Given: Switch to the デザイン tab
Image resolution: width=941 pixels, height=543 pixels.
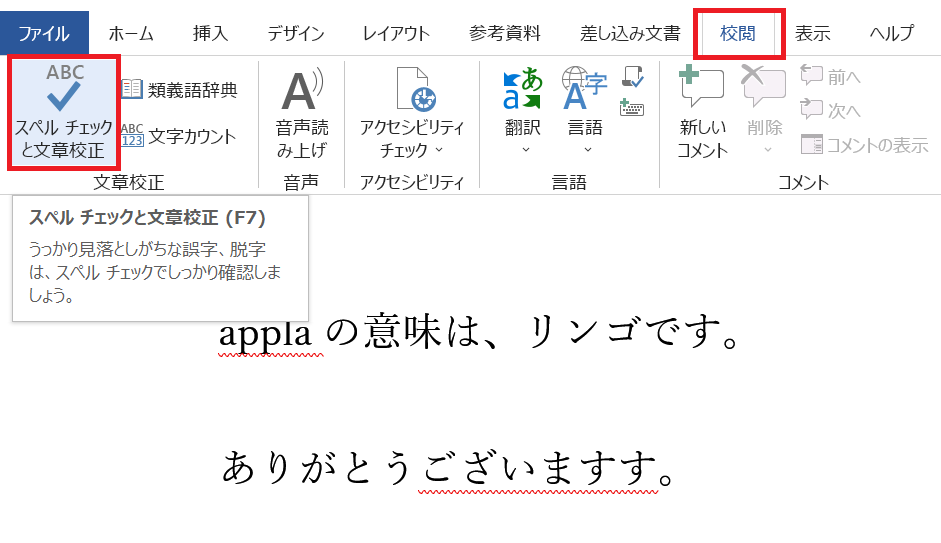Looking at the screenshot, I should point(296,33).
